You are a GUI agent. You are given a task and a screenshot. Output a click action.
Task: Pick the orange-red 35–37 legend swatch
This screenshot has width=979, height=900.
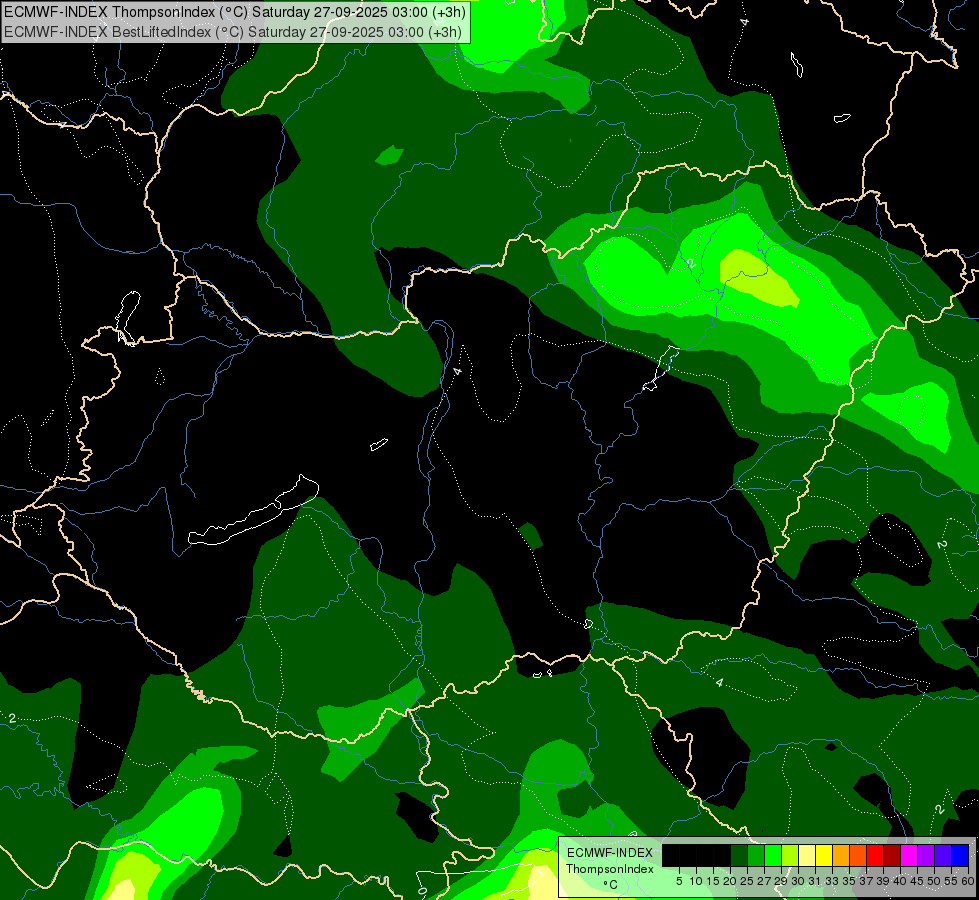coord(858,855)
